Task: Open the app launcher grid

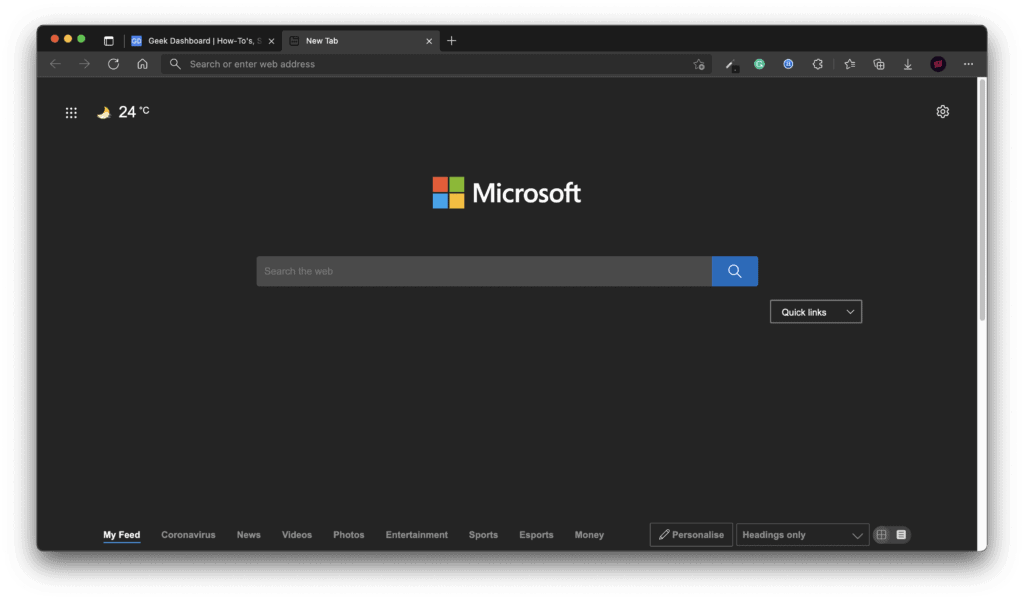Action: [x=71, y=113]
